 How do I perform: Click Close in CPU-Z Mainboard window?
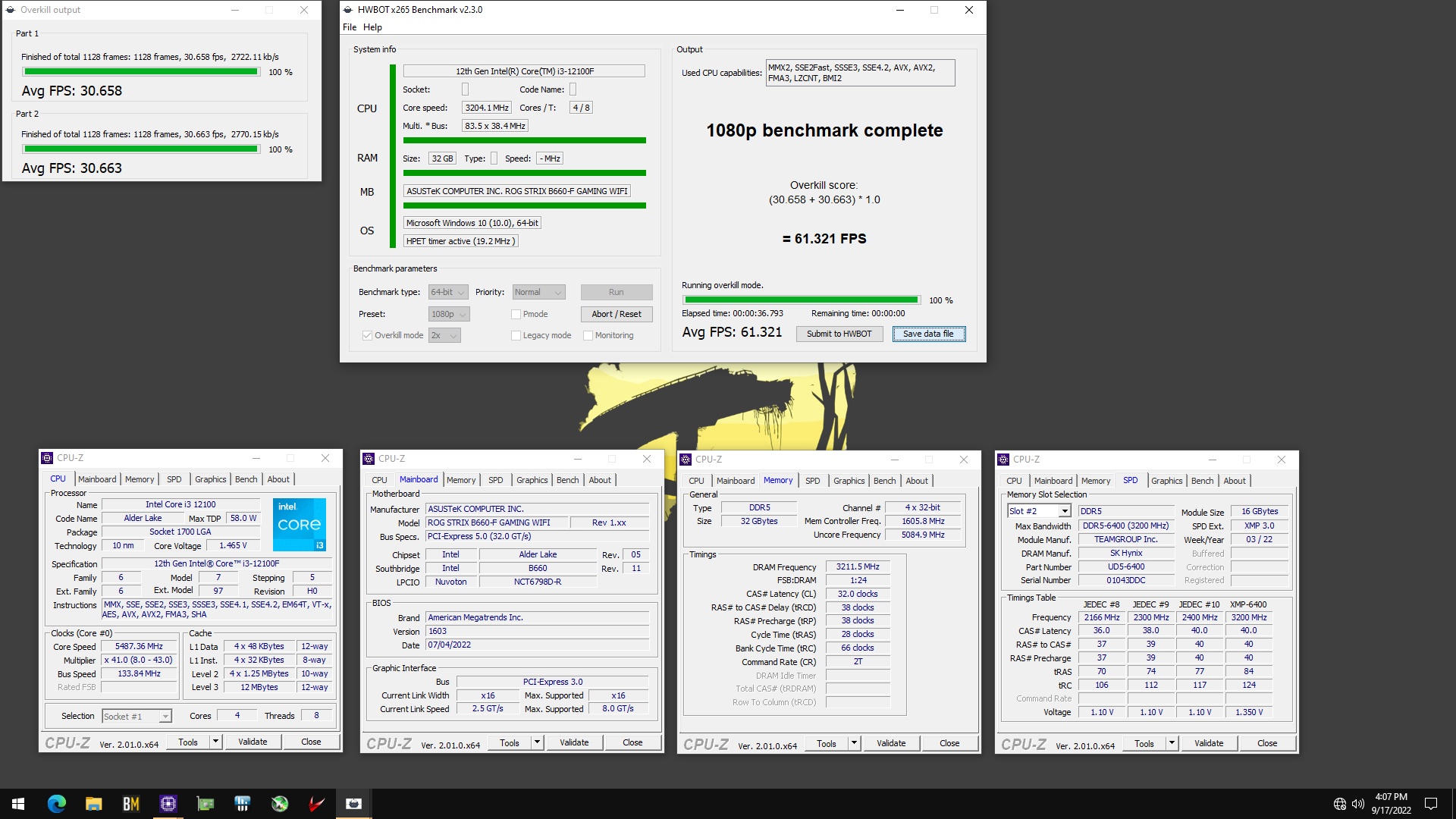click(632, 742)
